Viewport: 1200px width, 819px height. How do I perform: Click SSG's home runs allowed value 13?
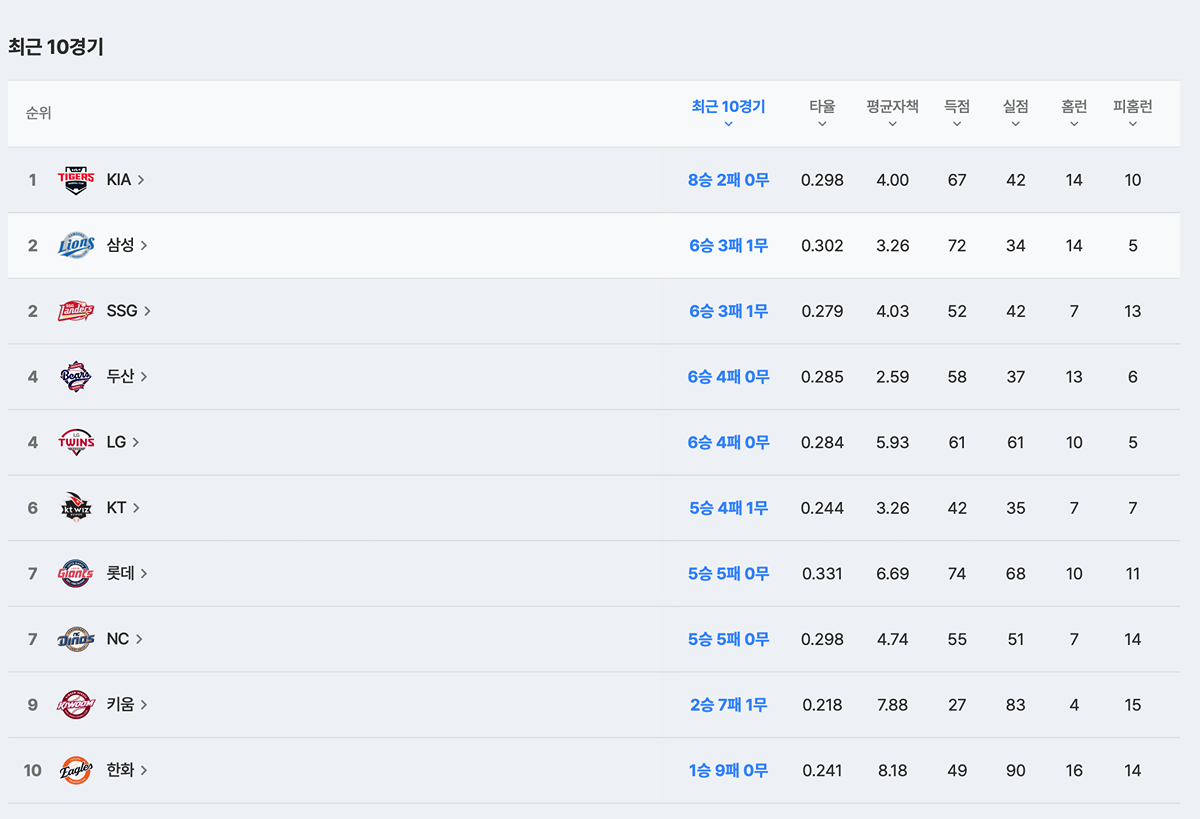(x=1132, y=311)
